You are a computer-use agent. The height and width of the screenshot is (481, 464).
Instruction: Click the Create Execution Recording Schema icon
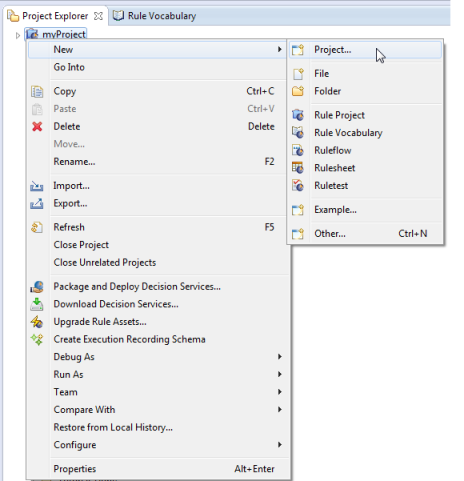pyautogui.click(x=37, y=339)
